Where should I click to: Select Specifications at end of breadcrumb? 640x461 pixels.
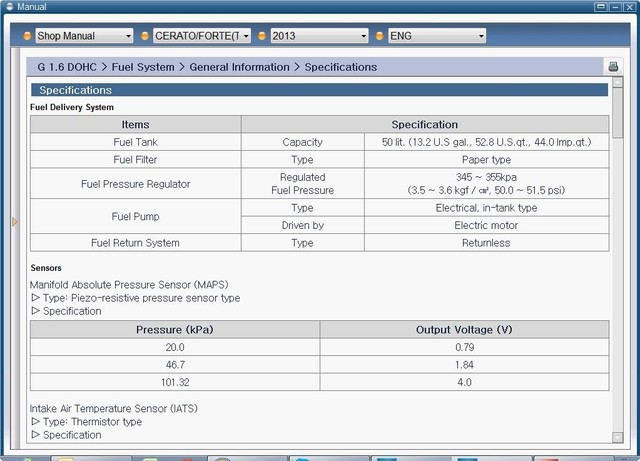tap(341, 67)
